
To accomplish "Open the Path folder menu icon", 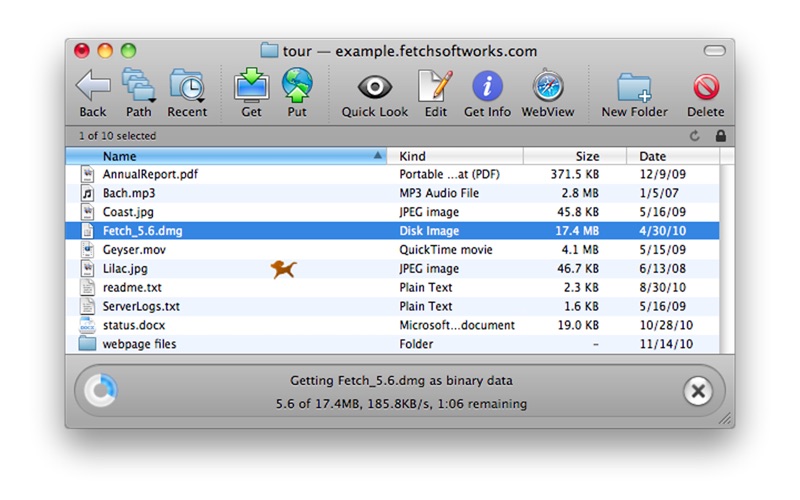I will pos(138,86).
